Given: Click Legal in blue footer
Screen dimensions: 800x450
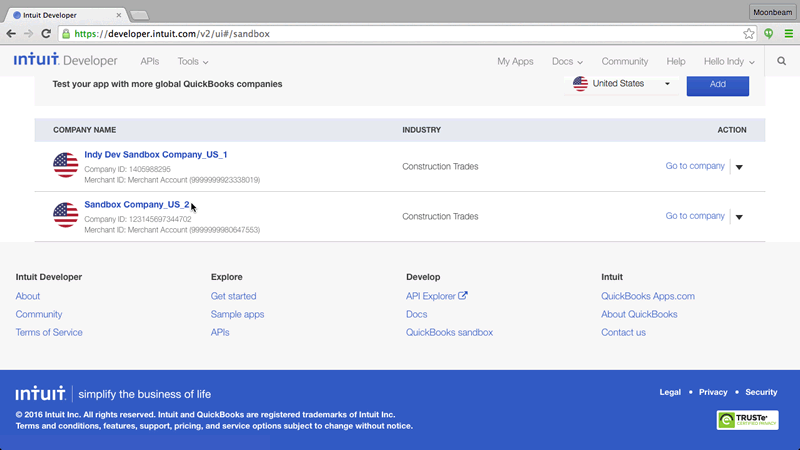Looking at the screenshot, I should coord(670,392).
